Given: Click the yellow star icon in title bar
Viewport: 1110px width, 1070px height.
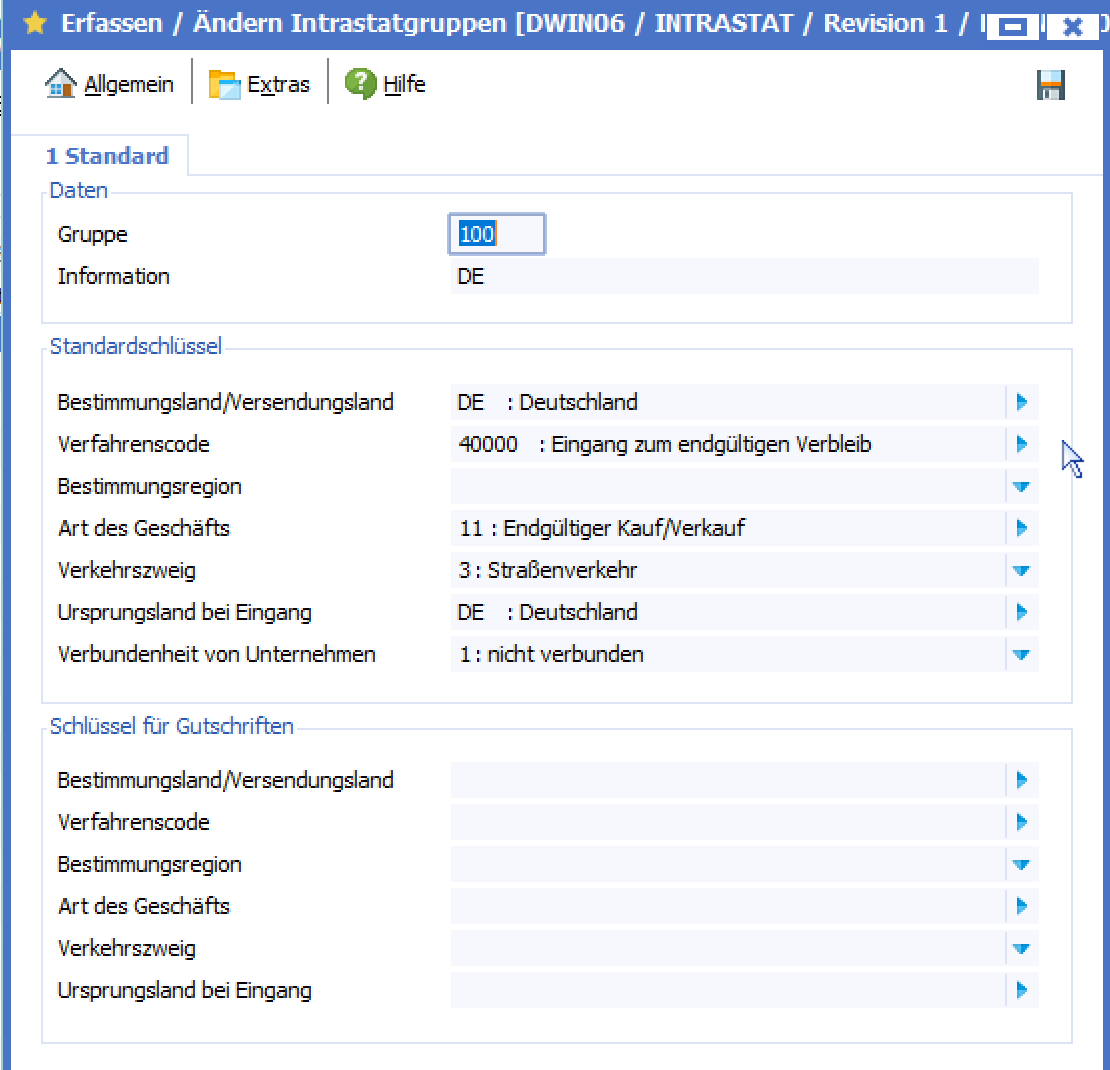Looking at the screenshot, I should tap(35, 23).
